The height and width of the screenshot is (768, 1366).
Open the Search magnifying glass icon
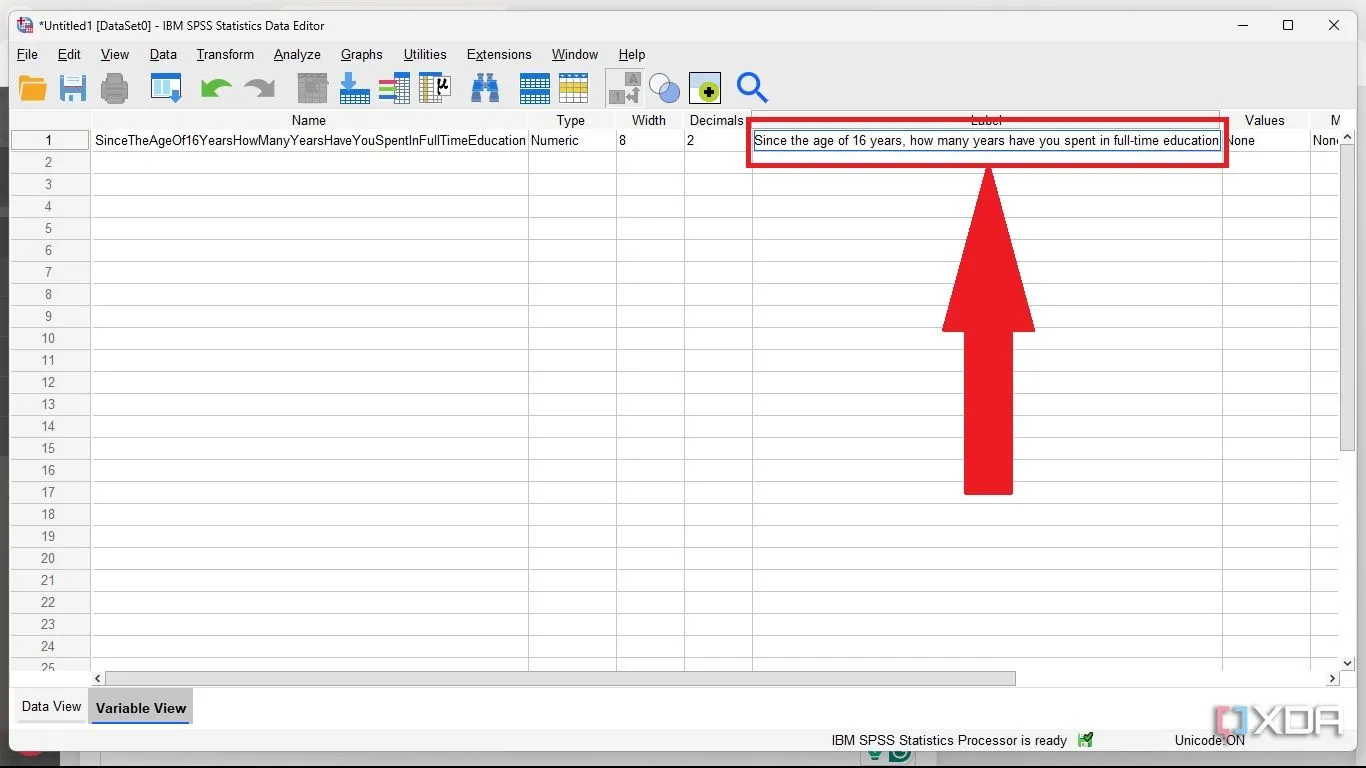pos(752,88)
